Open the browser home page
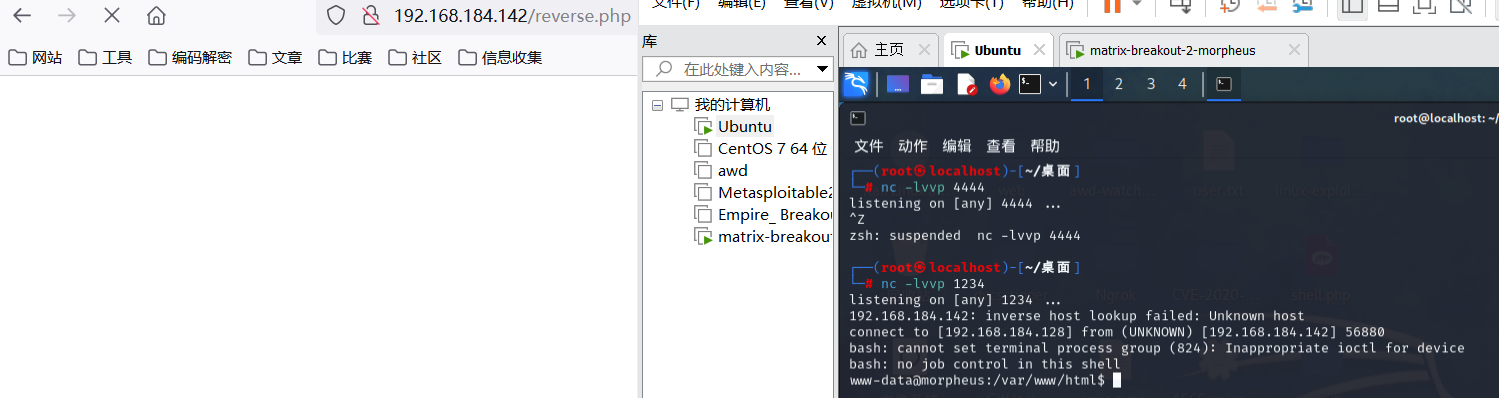 [156, 16]
